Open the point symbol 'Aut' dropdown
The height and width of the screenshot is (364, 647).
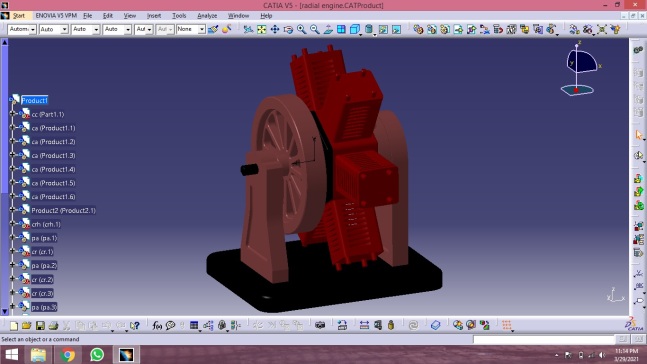coord(144,29)
